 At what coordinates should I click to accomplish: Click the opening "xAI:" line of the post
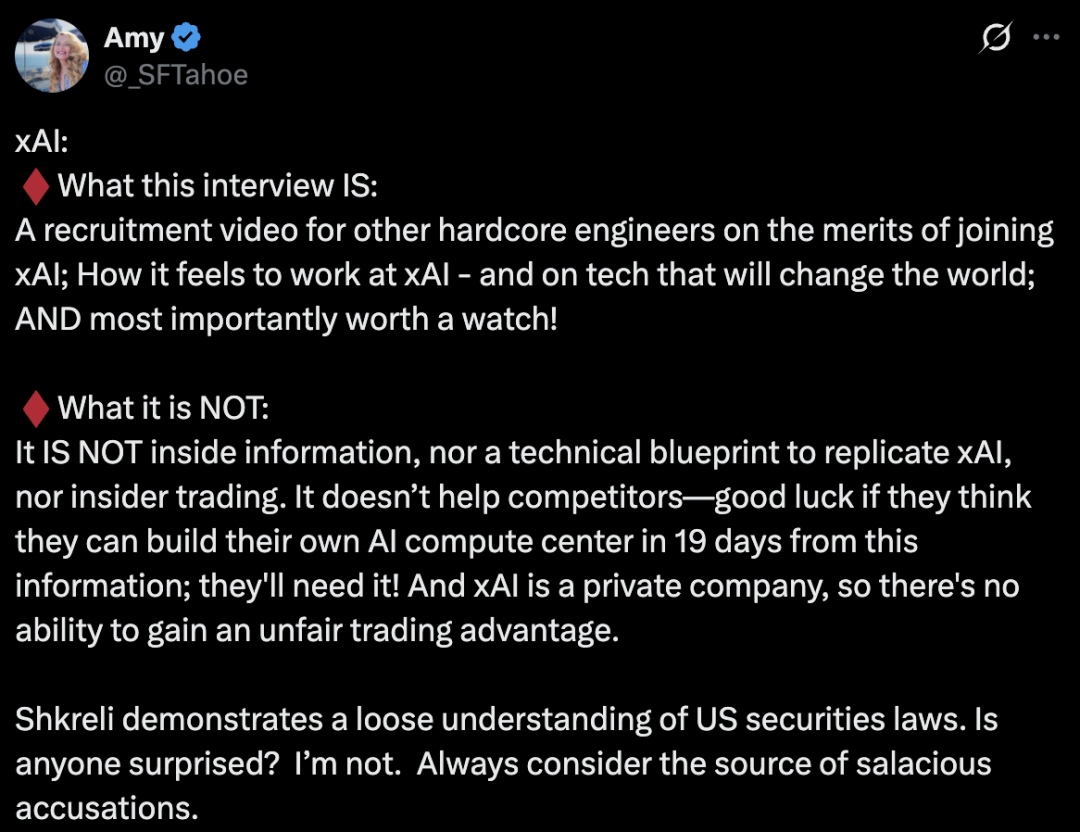[x=42, y=142]
